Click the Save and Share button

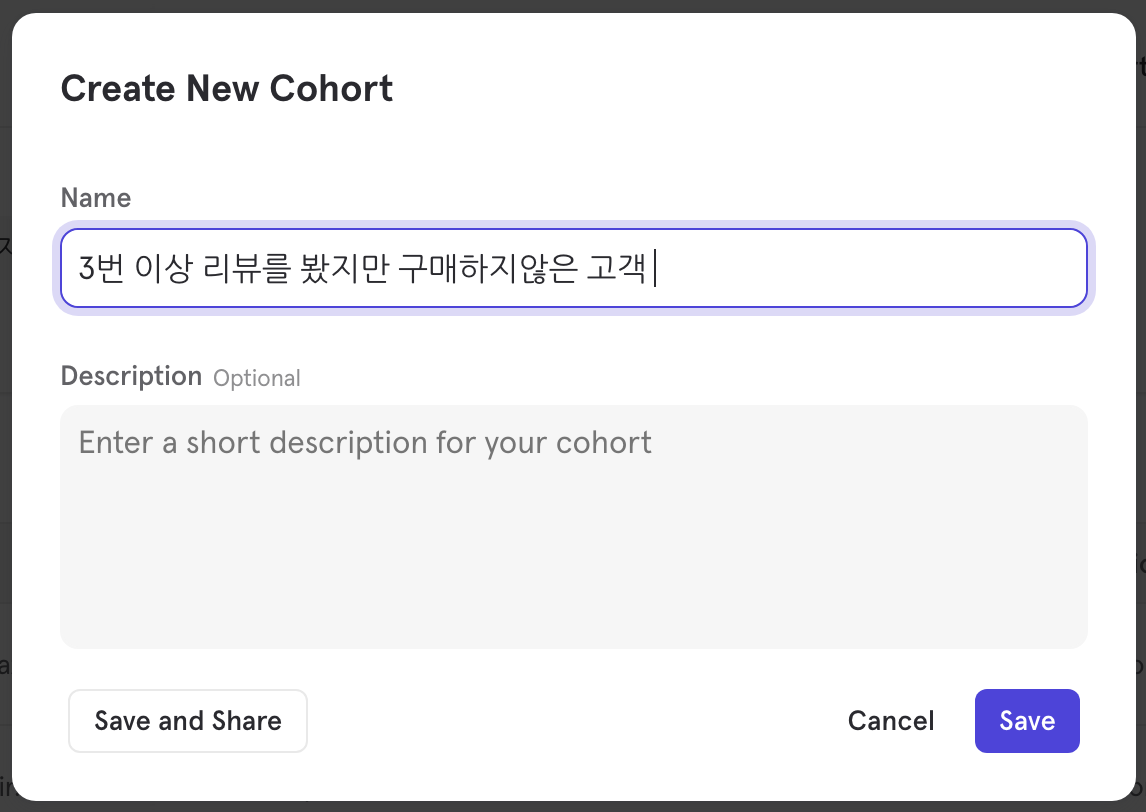pos(188,721)
